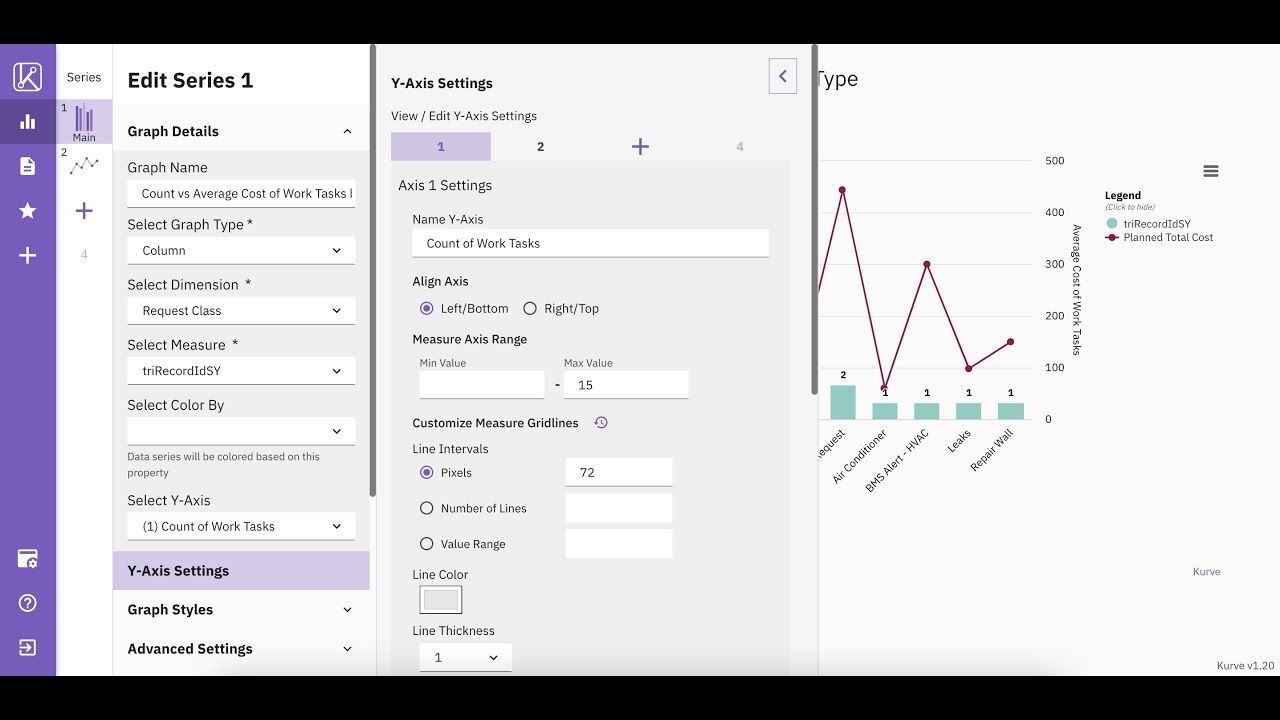Click the Kurve logo icon
Viewport: 1280px width, 720px height.
pos(28,76)
